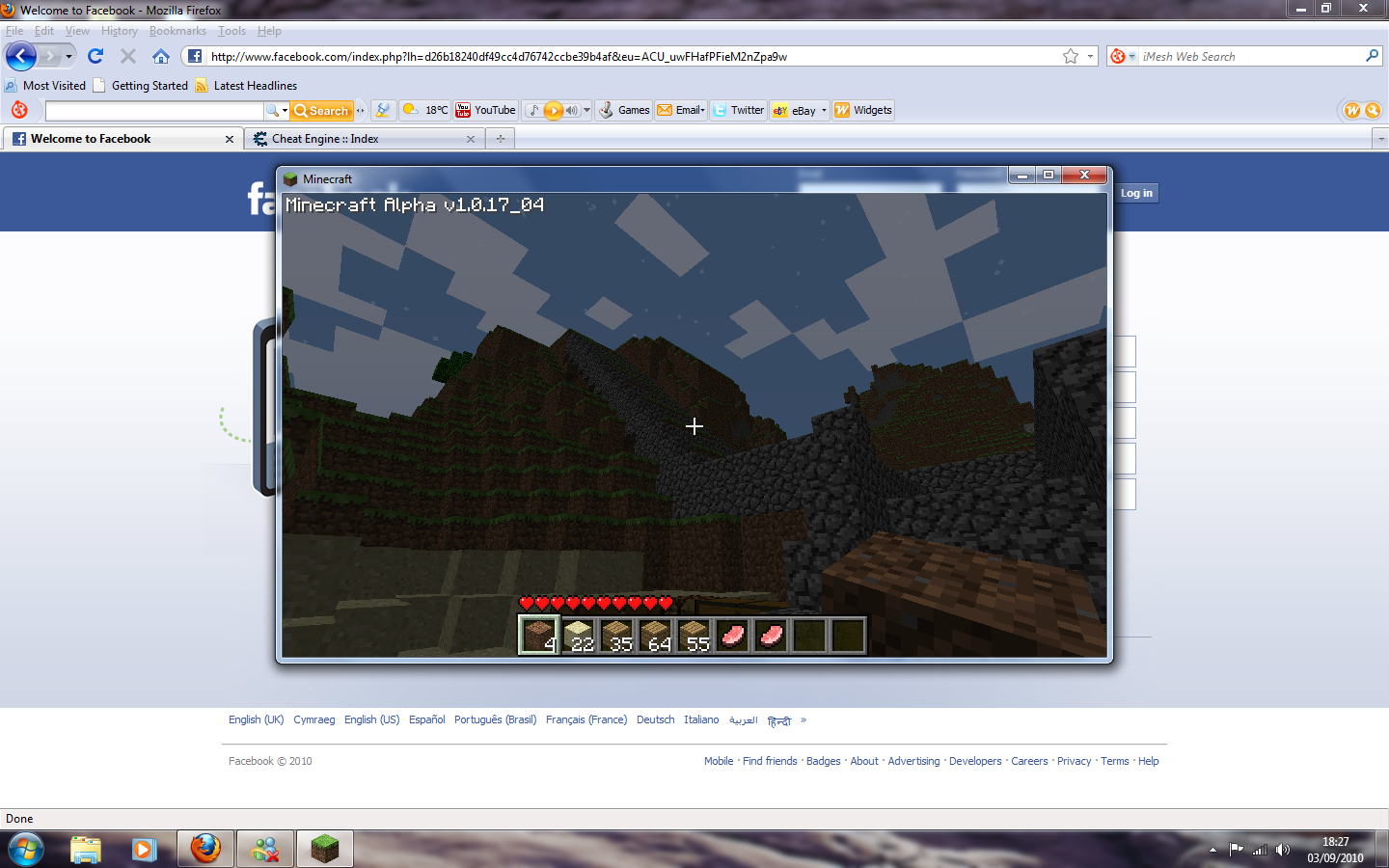Open Most Visited bookmarks
The image size is (1389, 868).
45,86
